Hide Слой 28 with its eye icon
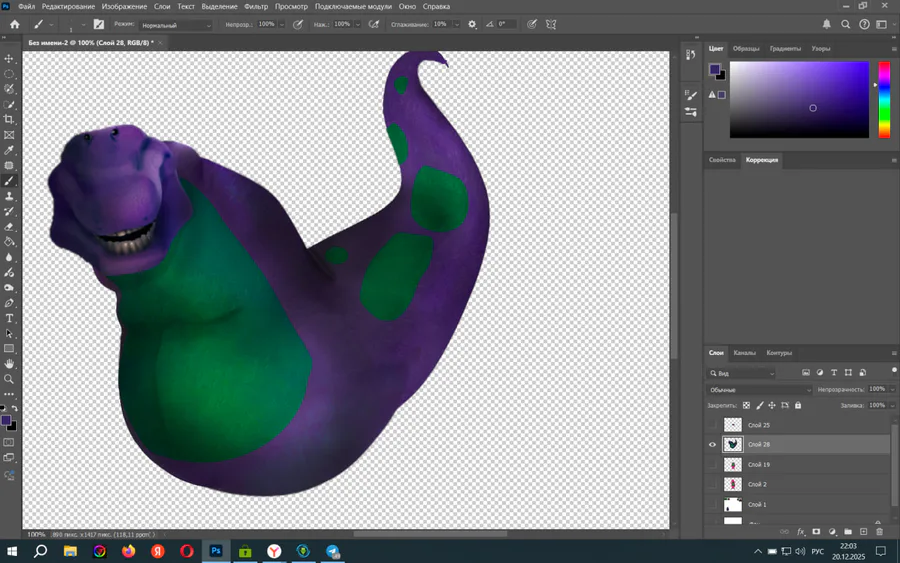Screen dimensions: 900x563 point(712,444)
